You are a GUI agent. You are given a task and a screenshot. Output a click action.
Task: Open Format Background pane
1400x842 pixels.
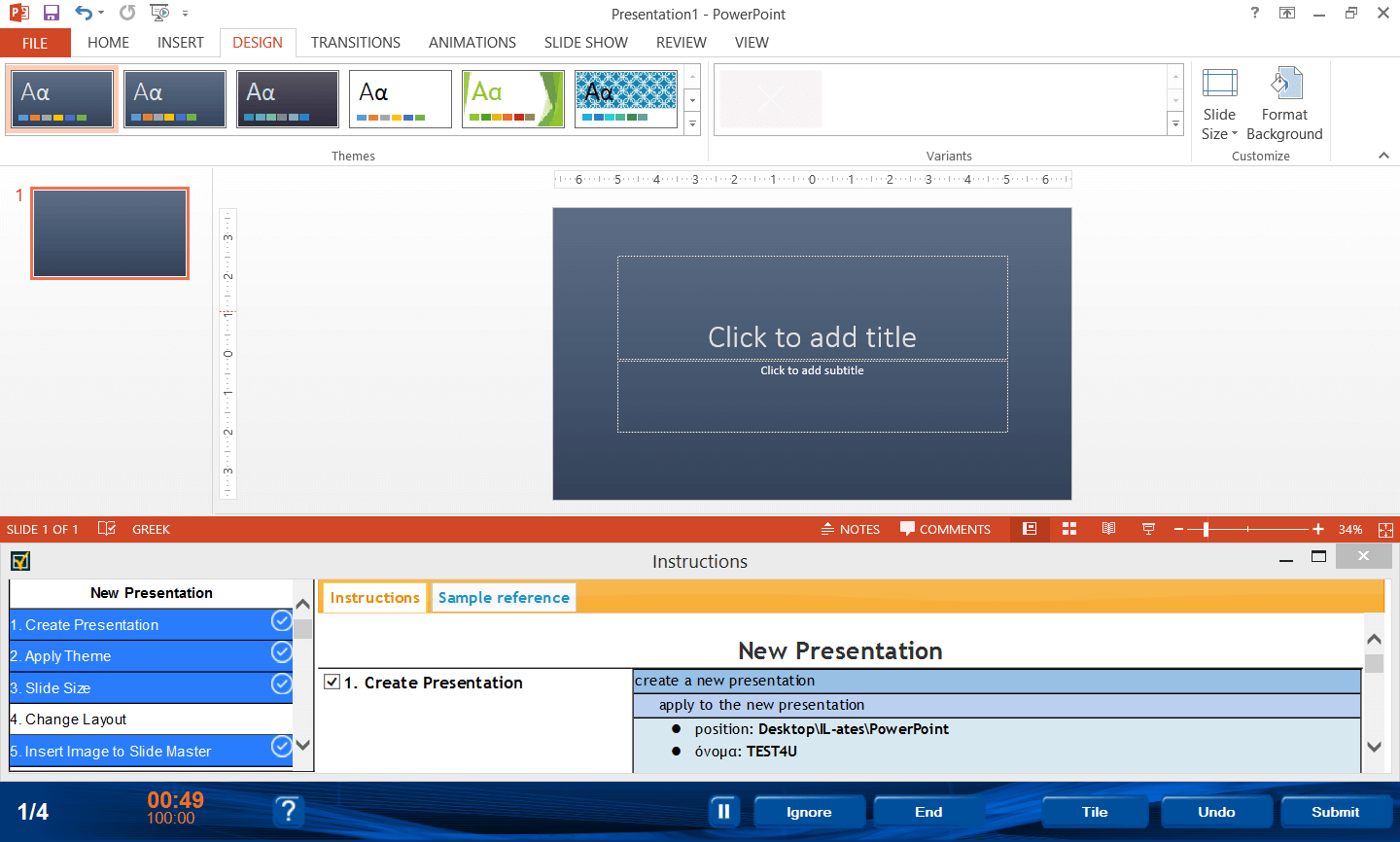click(x=1284, y=105)
